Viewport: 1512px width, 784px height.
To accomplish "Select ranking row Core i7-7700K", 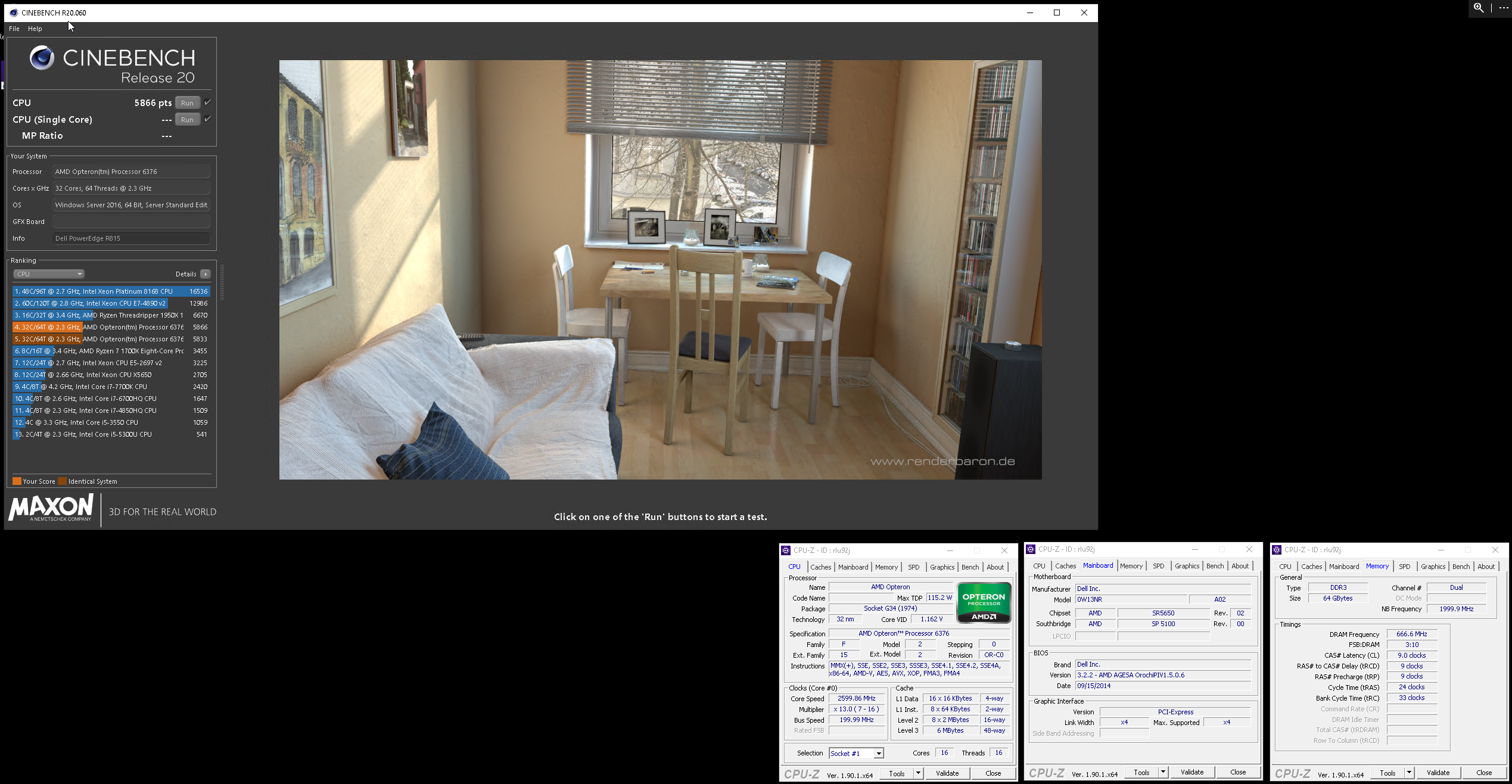I will pos(111,387).
